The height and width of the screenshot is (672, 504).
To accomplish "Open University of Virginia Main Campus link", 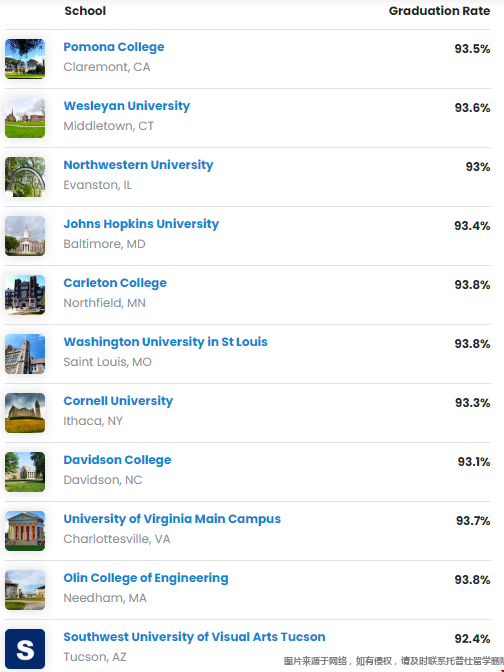I will (172, 519).
